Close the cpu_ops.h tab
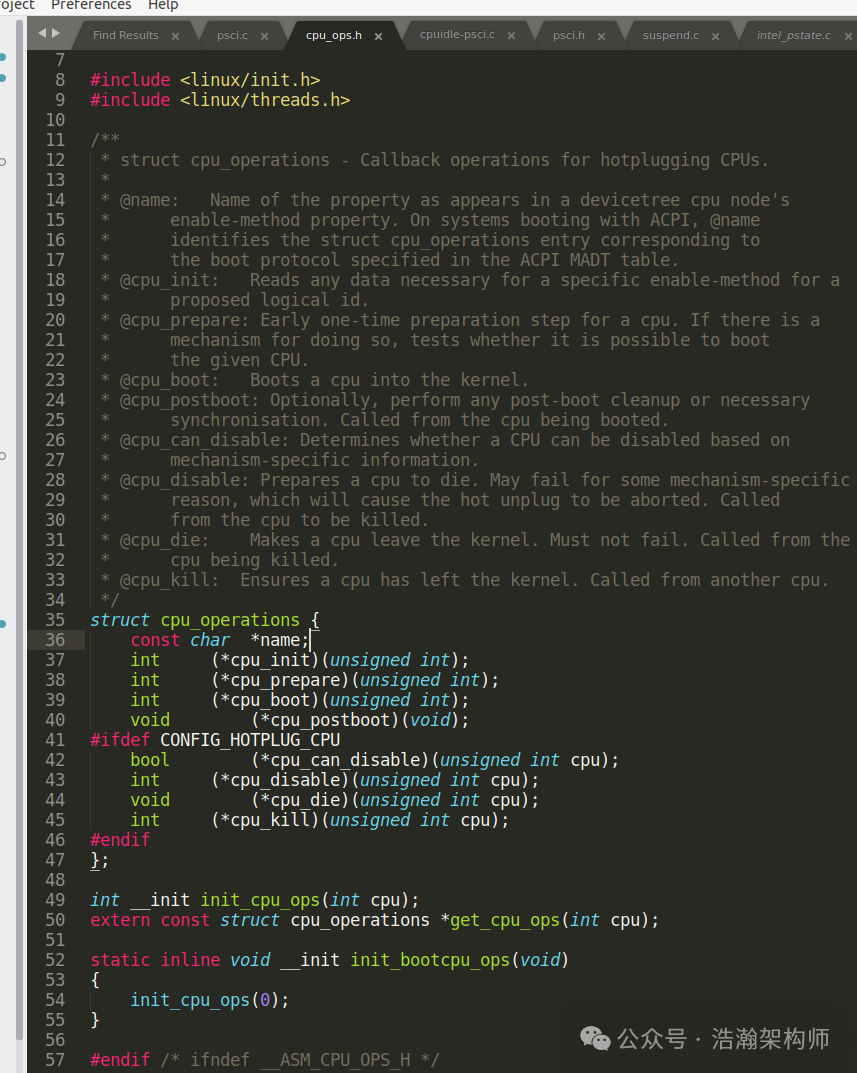The width and height of the screenshot is (857, 1073). tap(379, 36)
